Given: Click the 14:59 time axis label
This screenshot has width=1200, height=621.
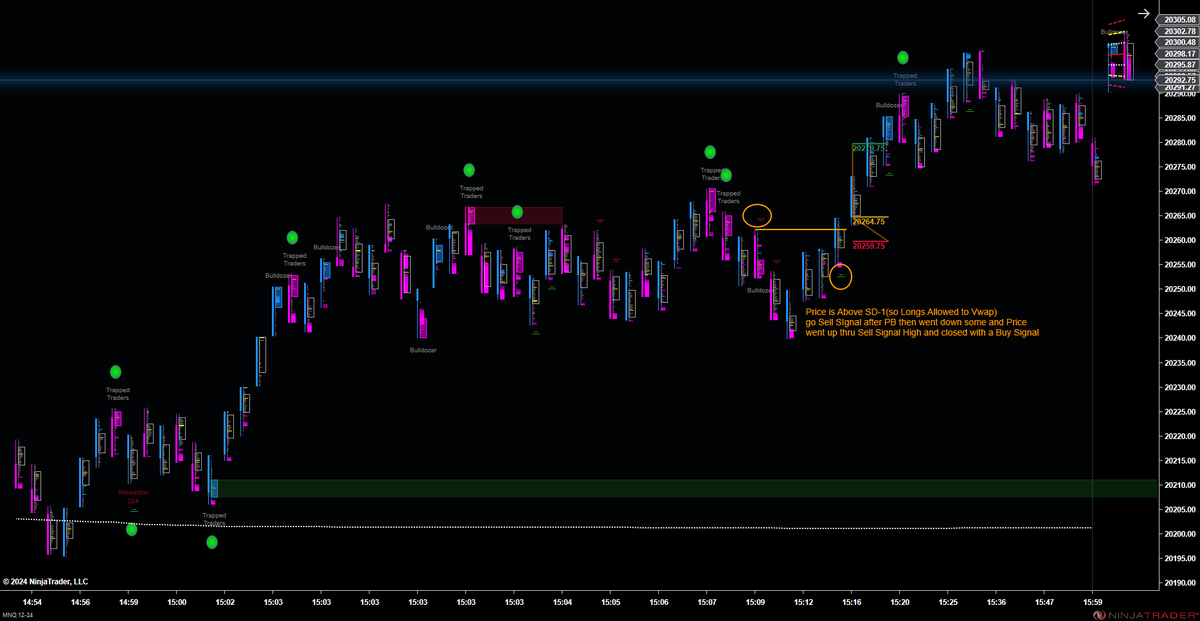Looking at the screenshot, I should [129, 602].
